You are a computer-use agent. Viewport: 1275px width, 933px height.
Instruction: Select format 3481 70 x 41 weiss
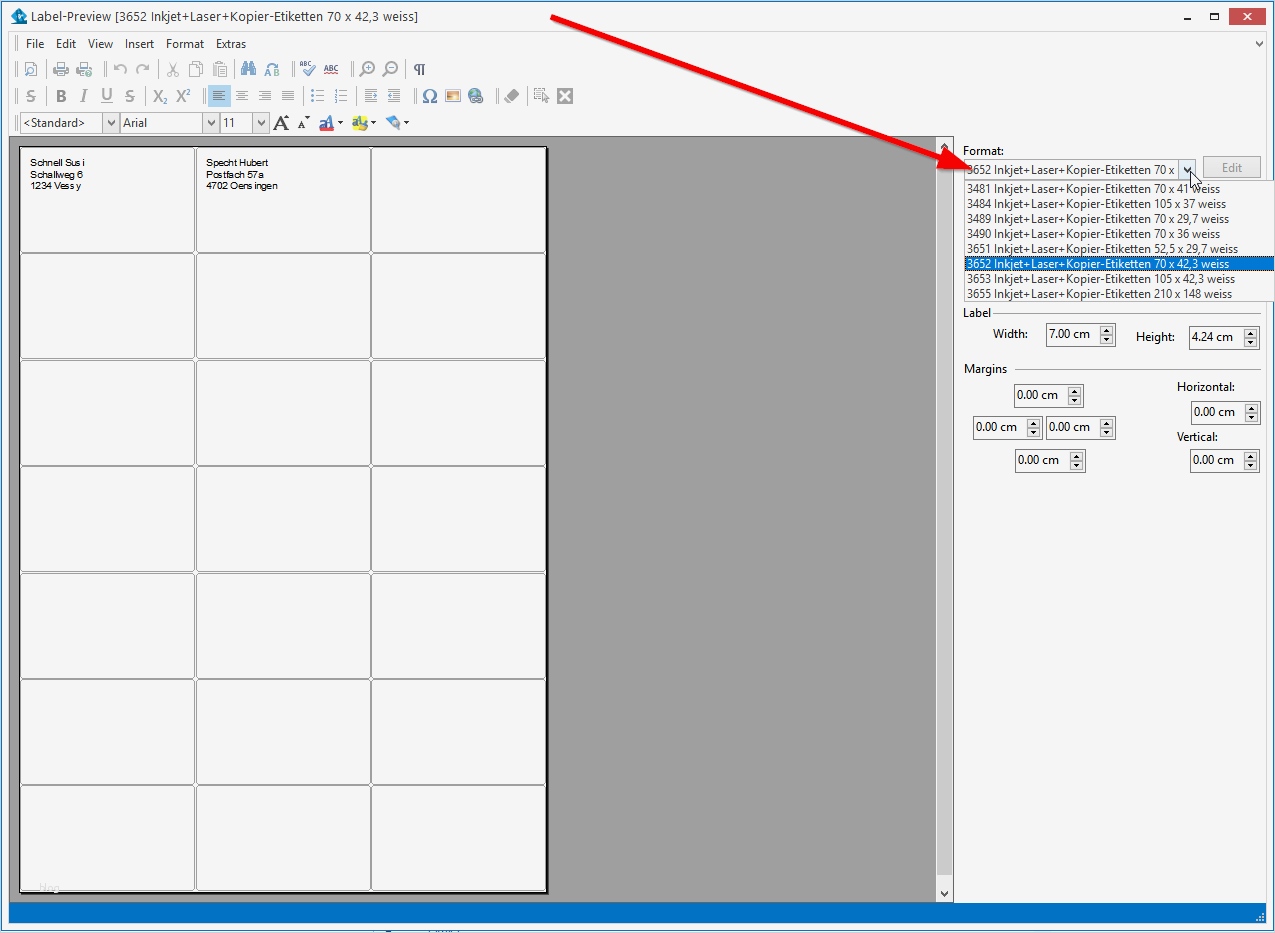coord(1119,189)
